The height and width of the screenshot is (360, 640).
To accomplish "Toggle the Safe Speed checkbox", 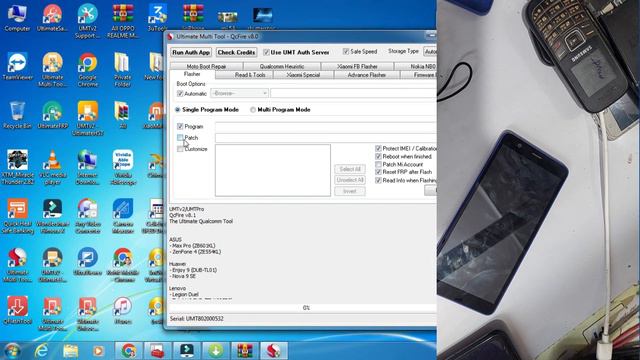I will point(346,51).
